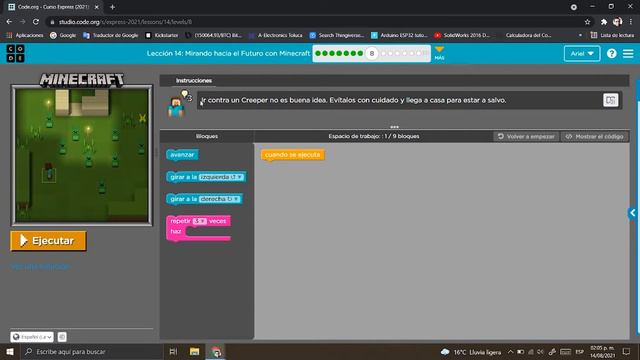The image size is (640, 360).
Task: Click the Chrome media control icon
Action: pos(573,7)
